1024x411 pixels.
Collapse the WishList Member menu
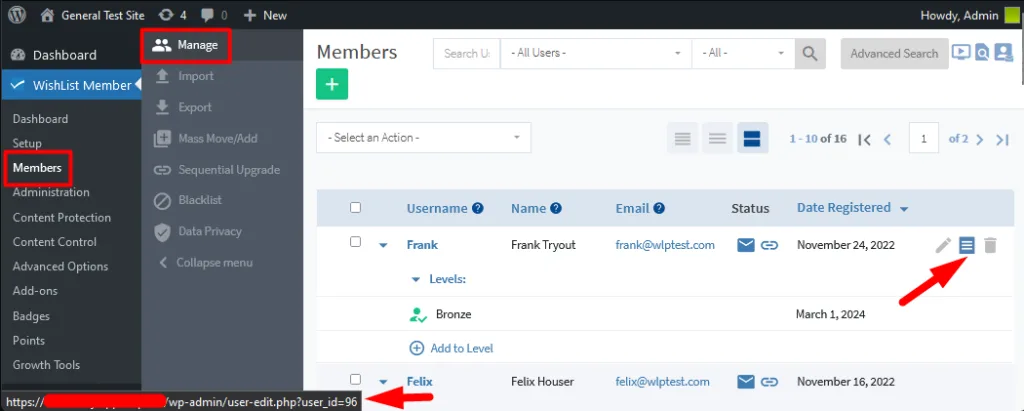pos(206,263)
